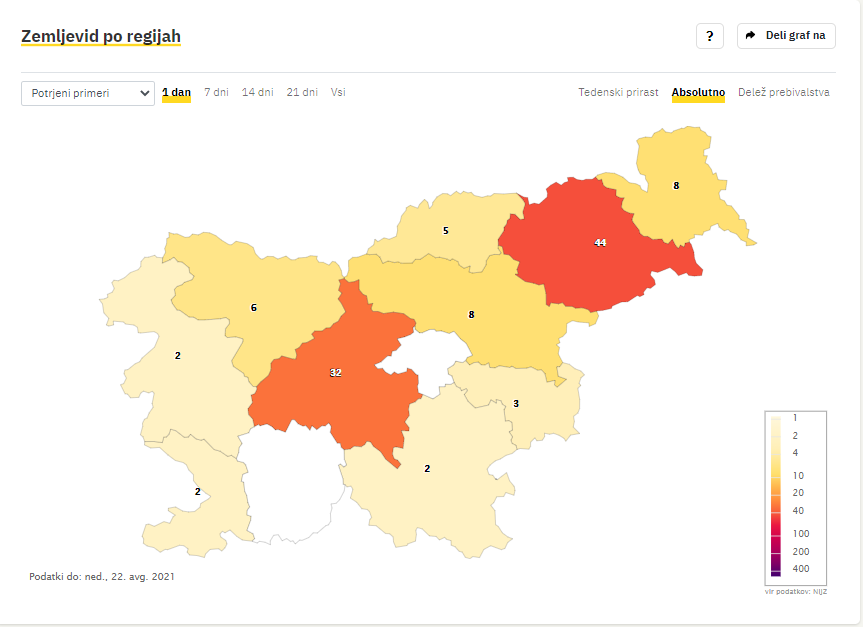Show all data with Vsi
863x627 pixels.
(x=338, y=92)
